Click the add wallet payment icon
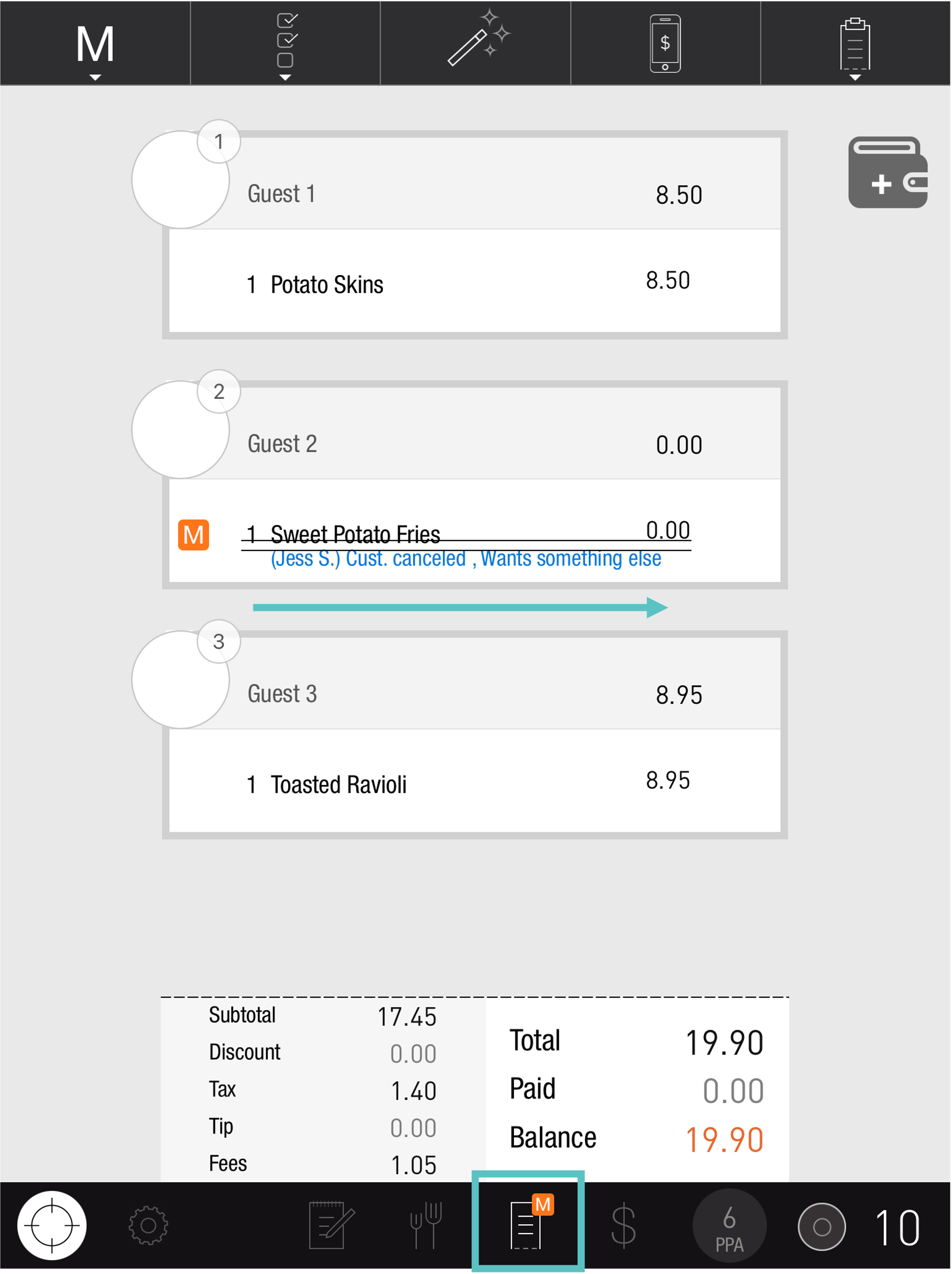The width and height of the screenshot is (952, 1274). 887,173
